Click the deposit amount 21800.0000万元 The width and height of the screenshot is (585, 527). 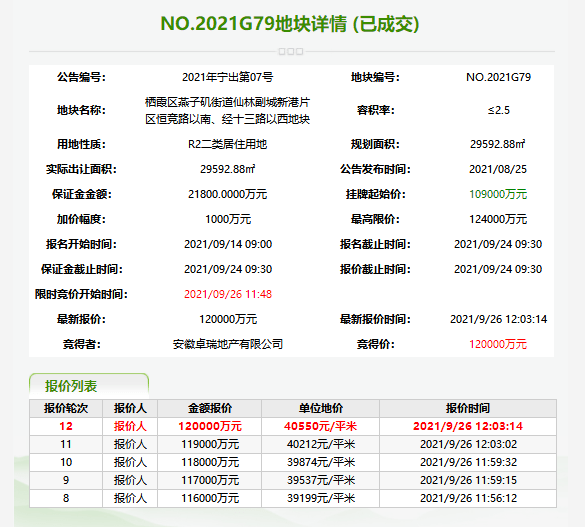click(228, 194)
